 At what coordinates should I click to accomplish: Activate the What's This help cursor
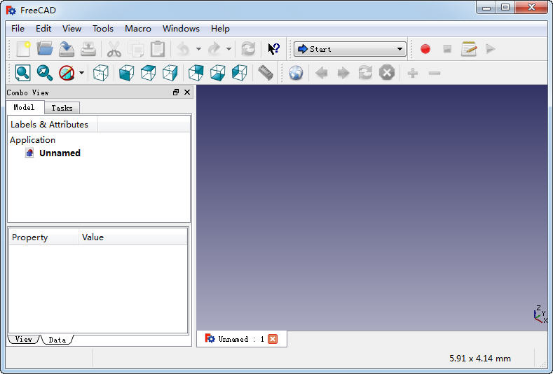pos(273,49)
